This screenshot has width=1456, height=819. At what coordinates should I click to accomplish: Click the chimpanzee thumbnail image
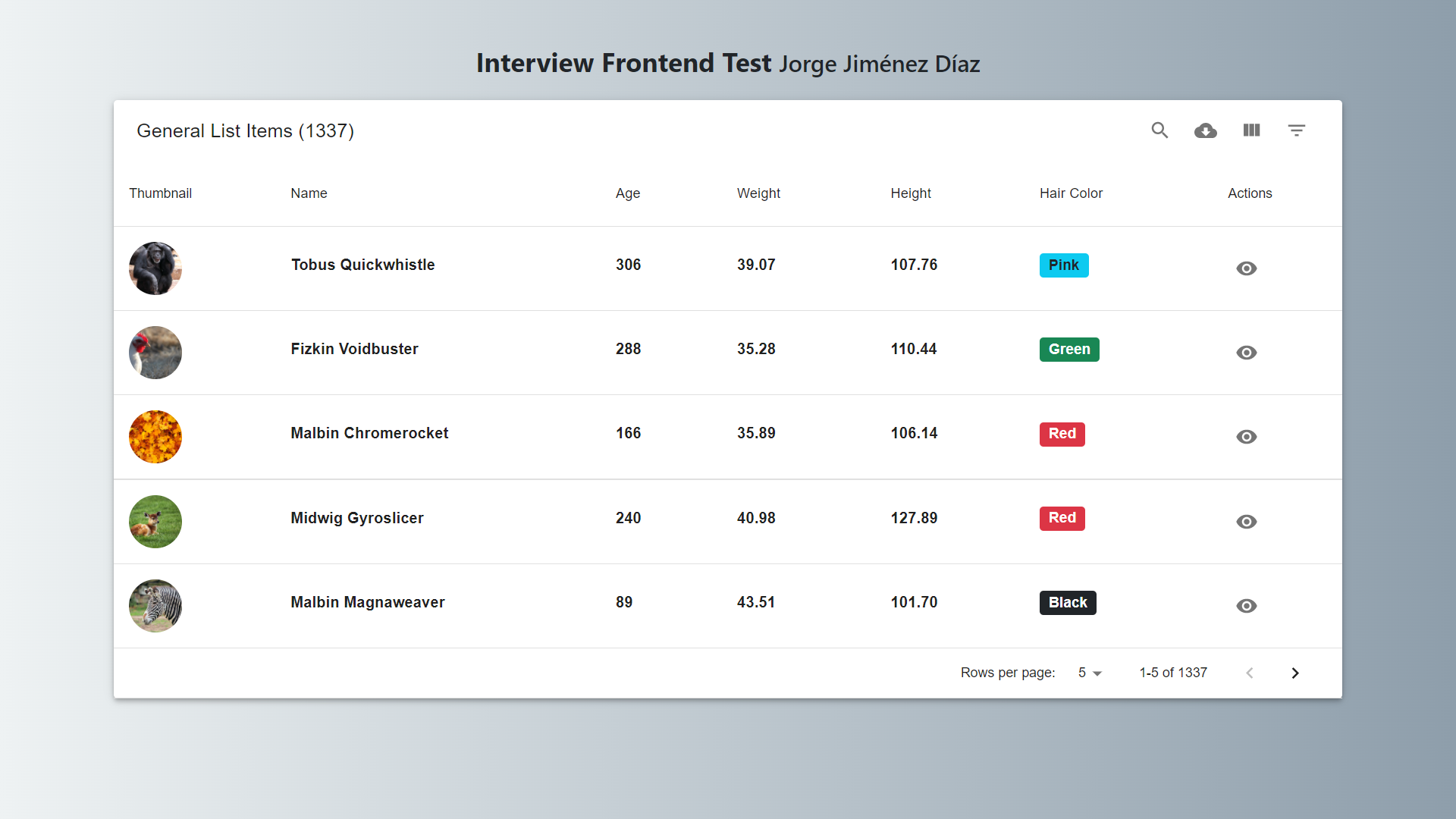click(x=155, y=268)
